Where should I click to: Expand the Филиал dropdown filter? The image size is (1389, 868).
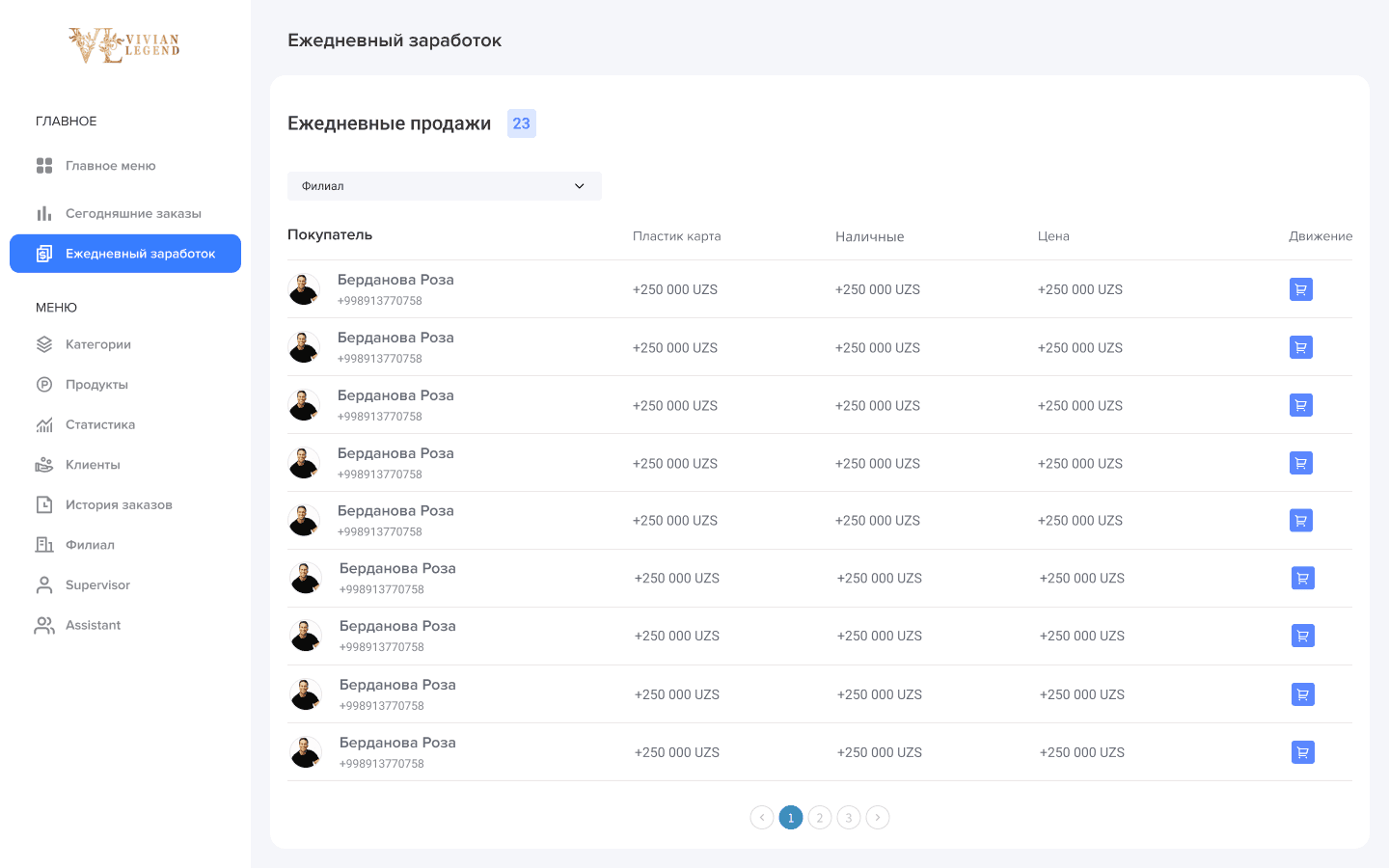pyautogui.click(x=444, y=186)
